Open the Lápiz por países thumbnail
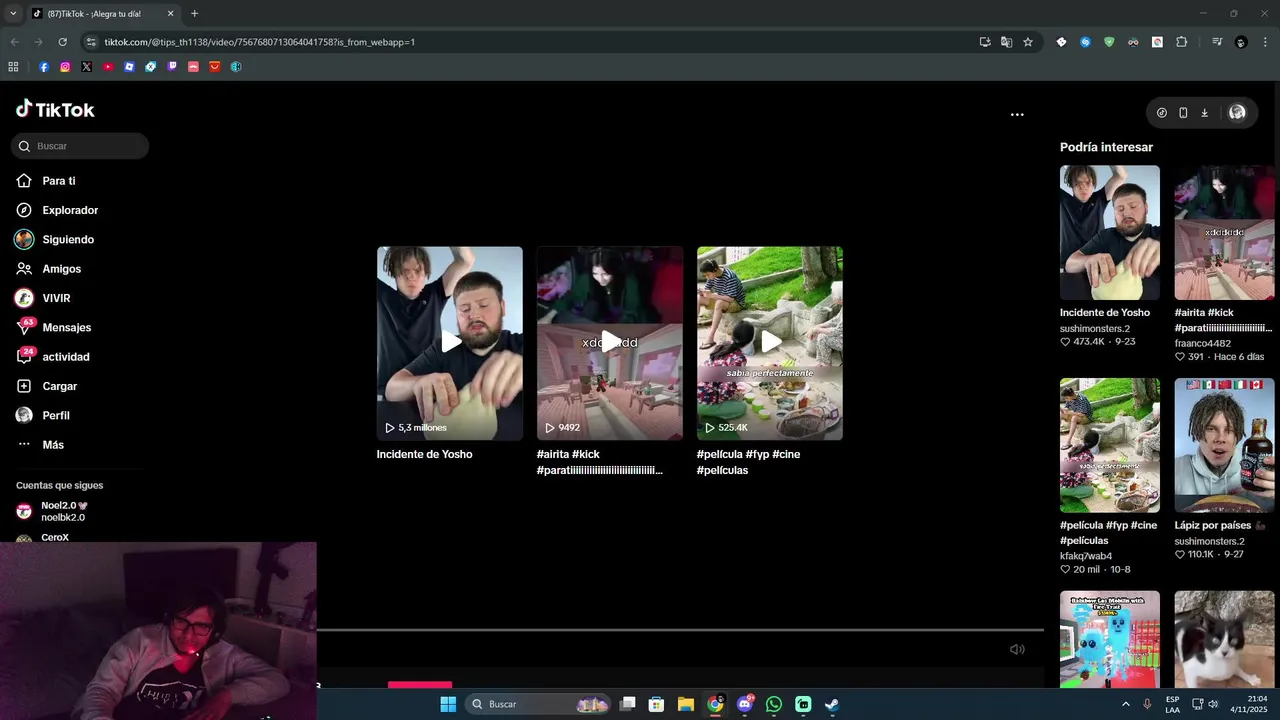The width and height of the screenshot is (1280, 720). (x=1224, y=445)
